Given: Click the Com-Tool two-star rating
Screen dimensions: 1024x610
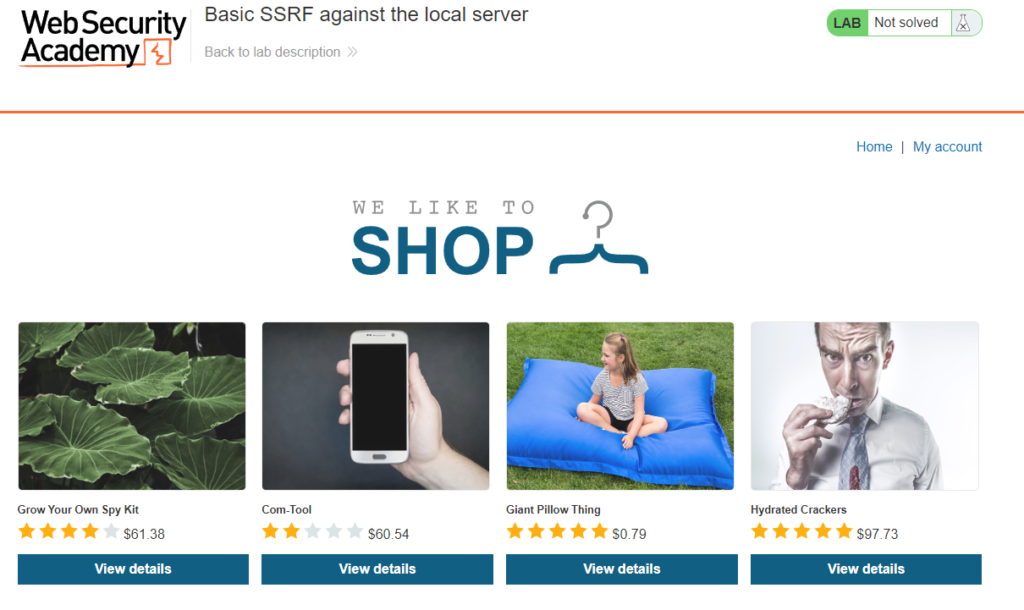Looking at the screenshot, I should (312, 532).
